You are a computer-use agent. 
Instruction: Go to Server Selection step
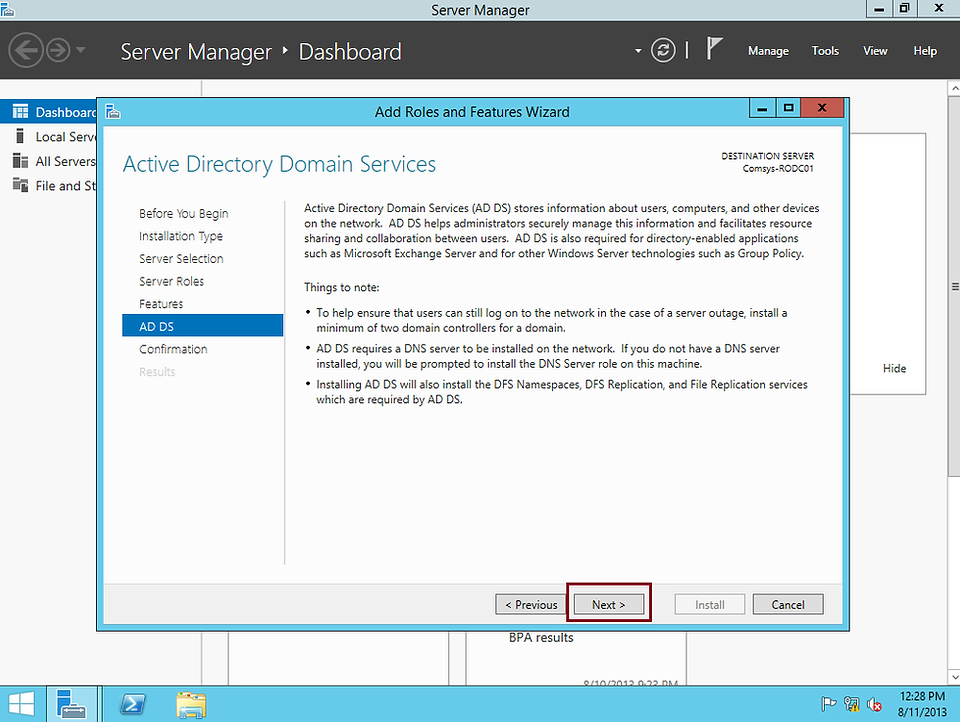point(181,258)
